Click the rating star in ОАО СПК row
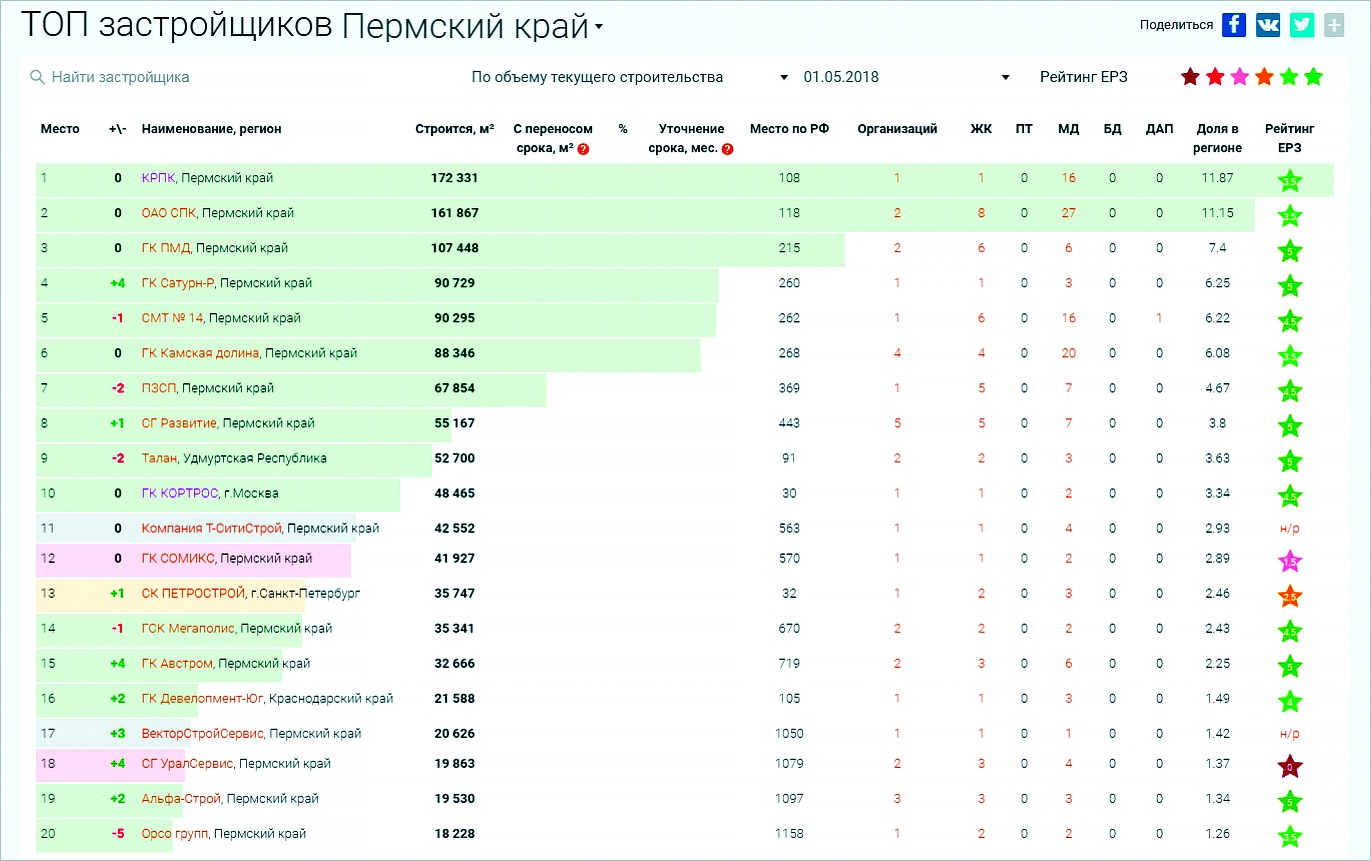The image size is (1371, 861). point(1290,216)
